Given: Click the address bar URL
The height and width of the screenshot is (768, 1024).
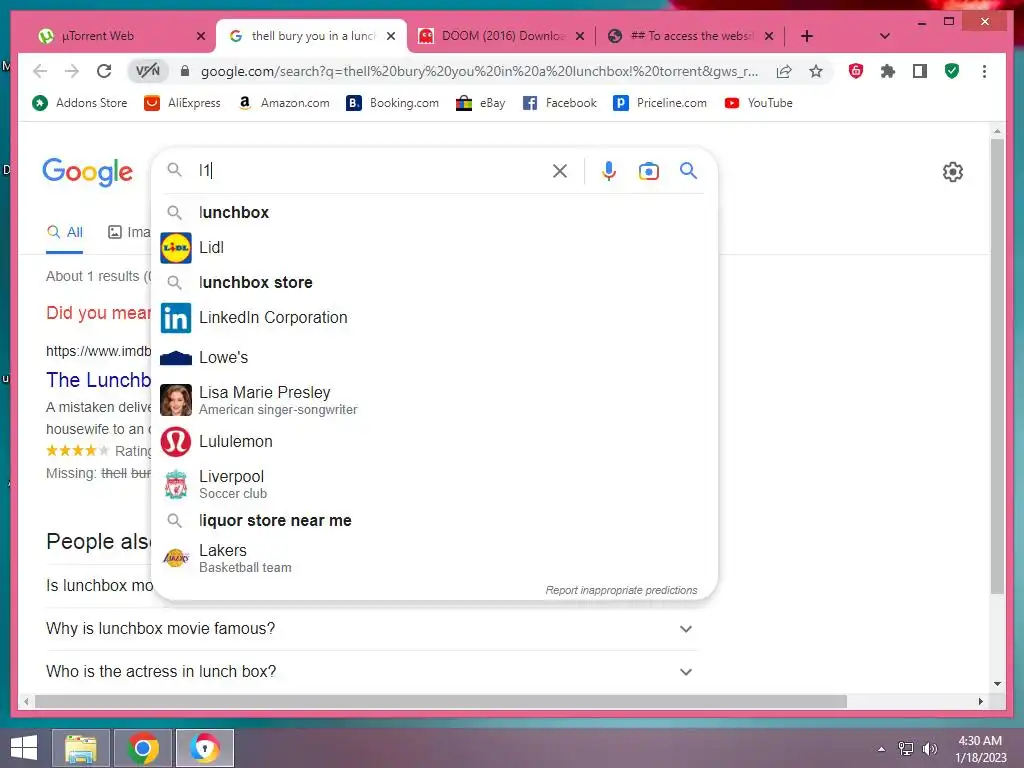Looking at the screenshot, I should click(479, 71).
